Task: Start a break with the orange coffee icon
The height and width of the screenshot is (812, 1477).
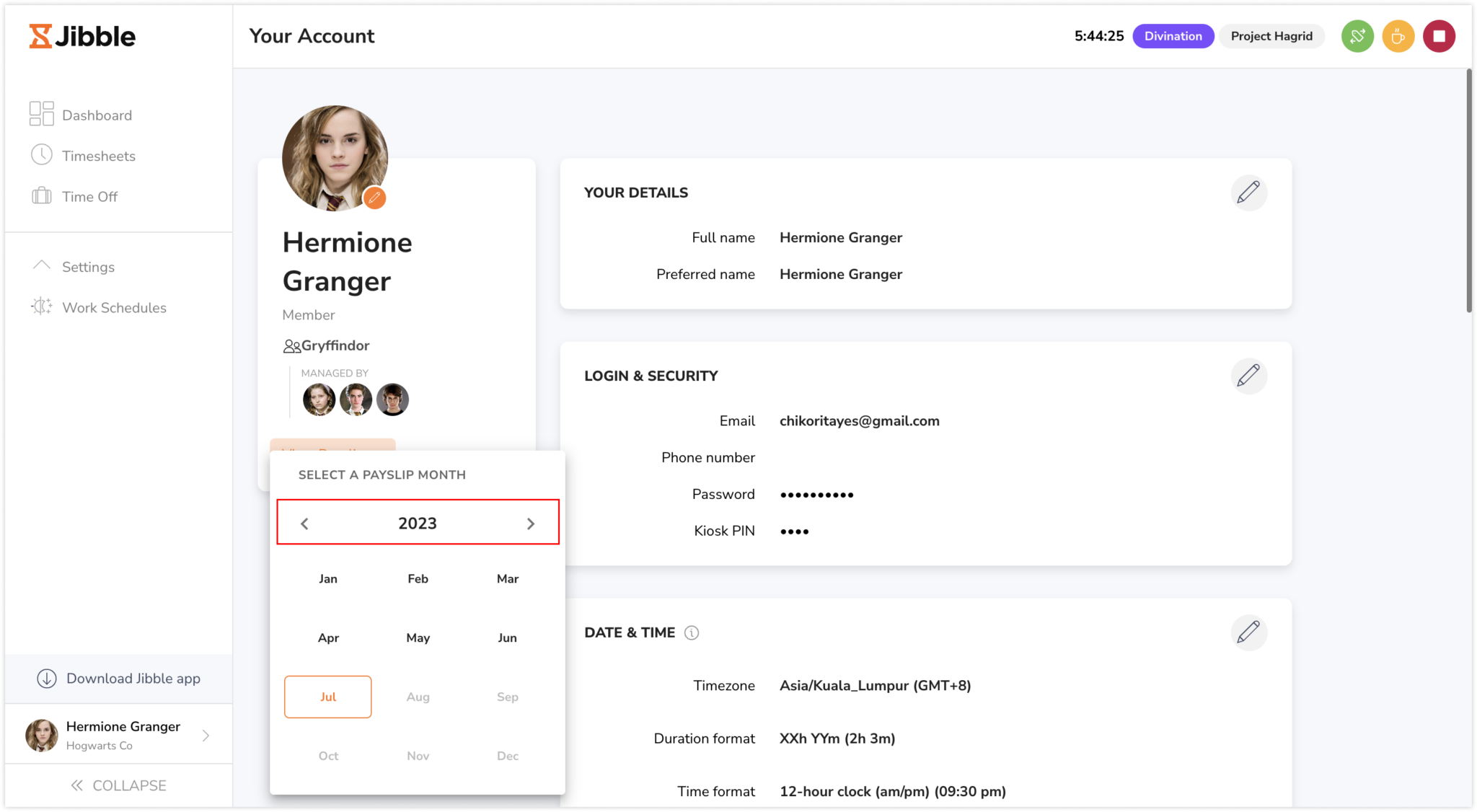Action: [1398, 35]
